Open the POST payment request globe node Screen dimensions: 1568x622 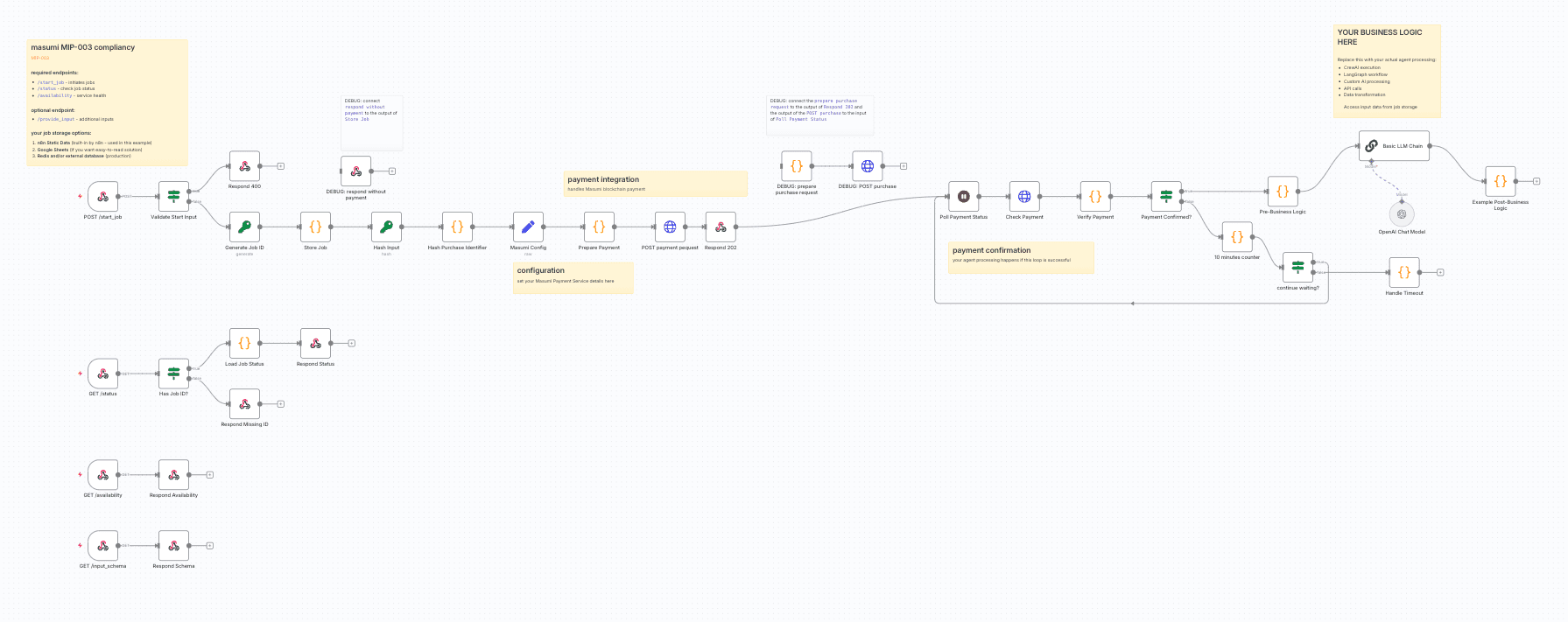[x=670, y=227]
